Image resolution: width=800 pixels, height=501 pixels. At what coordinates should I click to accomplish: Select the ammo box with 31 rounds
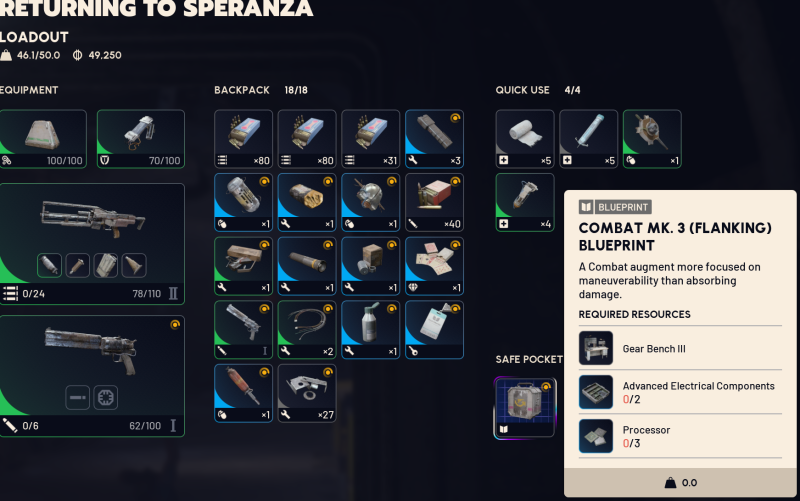(x=370, y=139)
